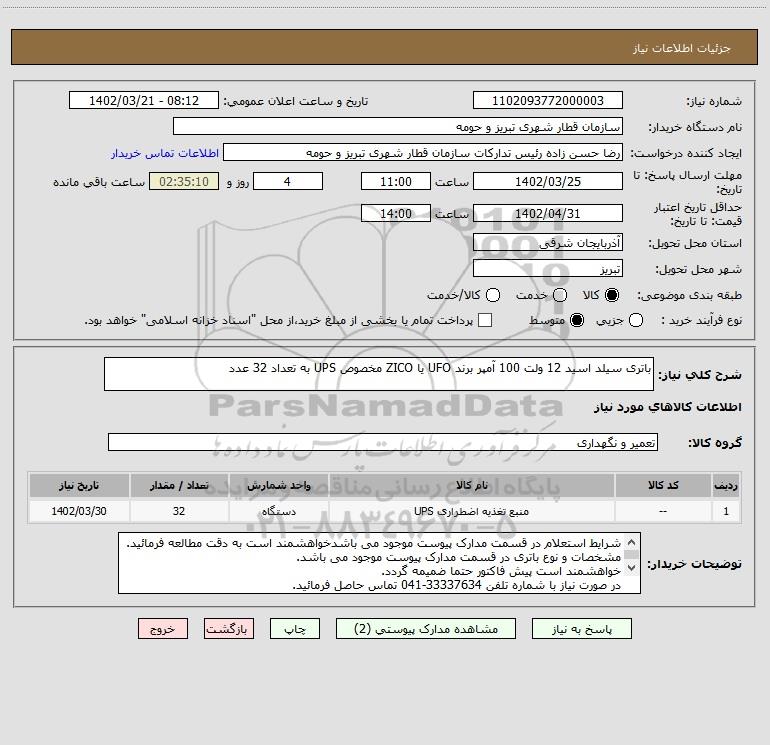The height and width of the screenshot is (745, 770).
Task: Click delivery province field آذربایجان شرقی
Action: [548, 242]
